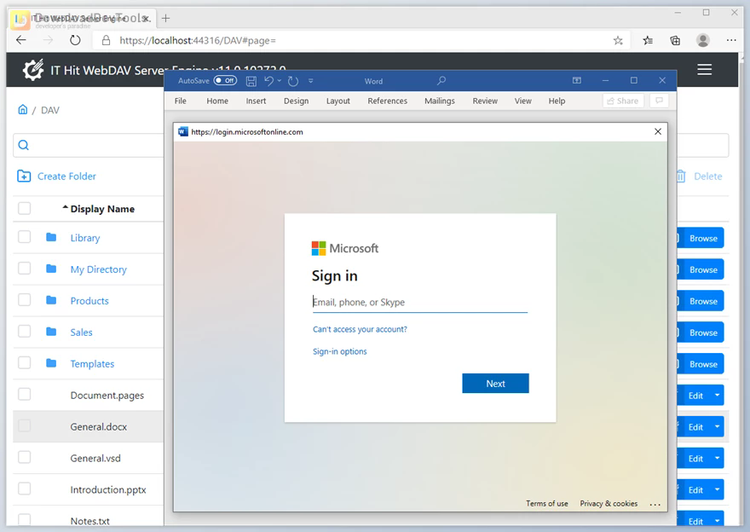Check the General.vsd checkbox
The height and width of the screenshot is (532, 750).
24,457
